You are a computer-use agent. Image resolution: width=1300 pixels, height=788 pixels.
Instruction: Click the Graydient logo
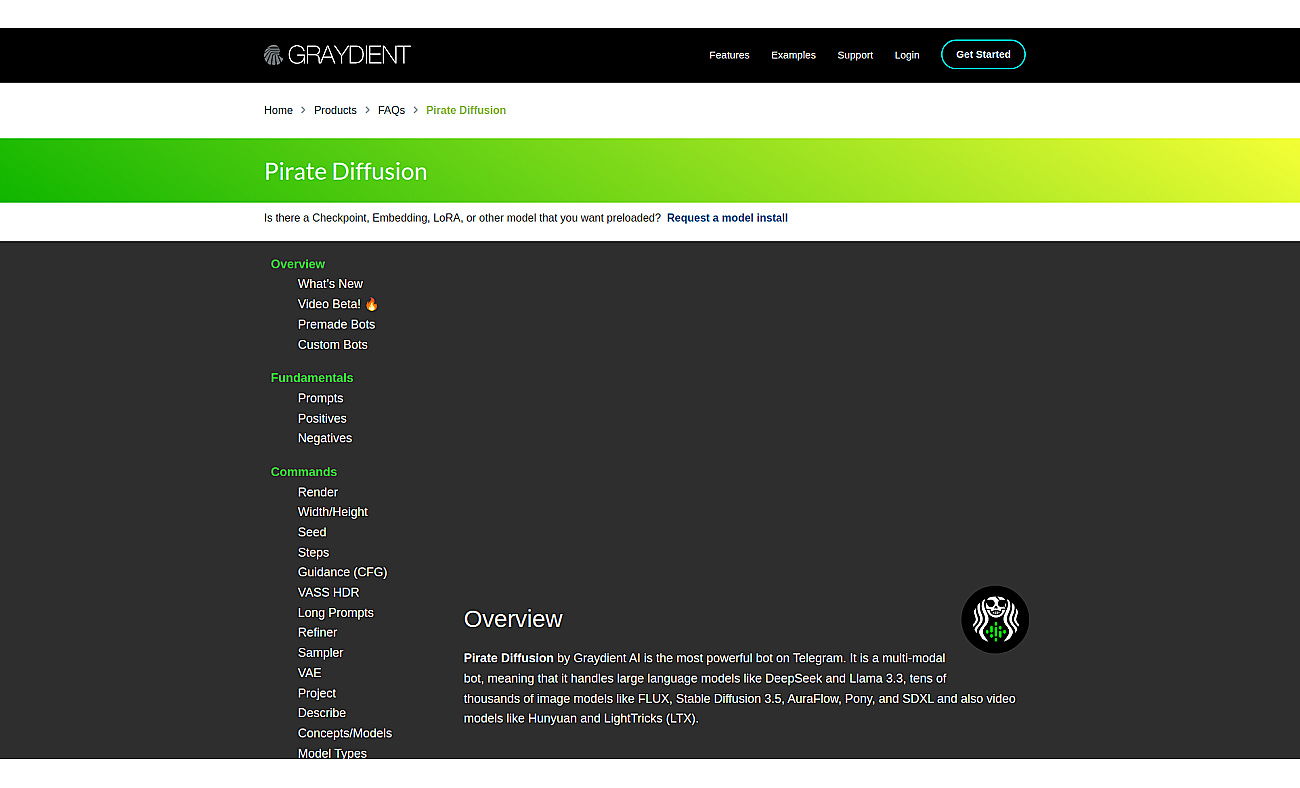(337, 55)
